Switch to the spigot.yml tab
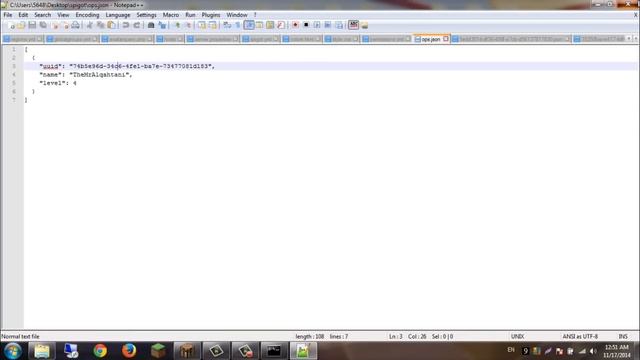The height and width of the screenshot is (360, 640). point(260,39)
